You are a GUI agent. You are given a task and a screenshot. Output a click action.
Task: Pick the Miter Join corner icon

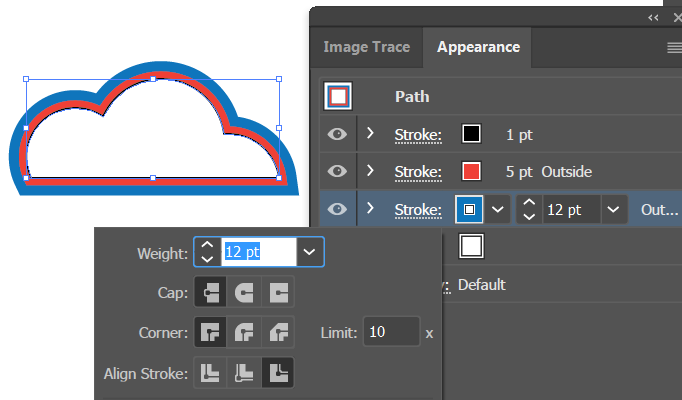tap(210, 333)
